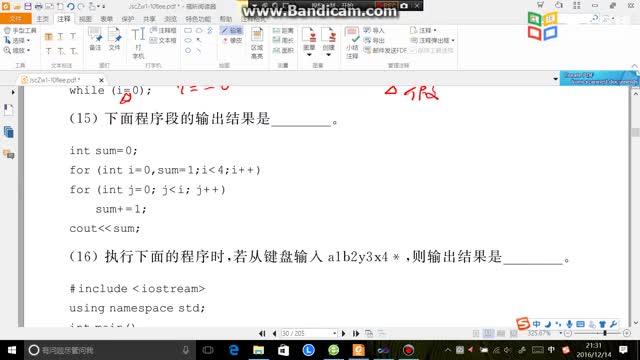Click 导入 import comments

374,31
